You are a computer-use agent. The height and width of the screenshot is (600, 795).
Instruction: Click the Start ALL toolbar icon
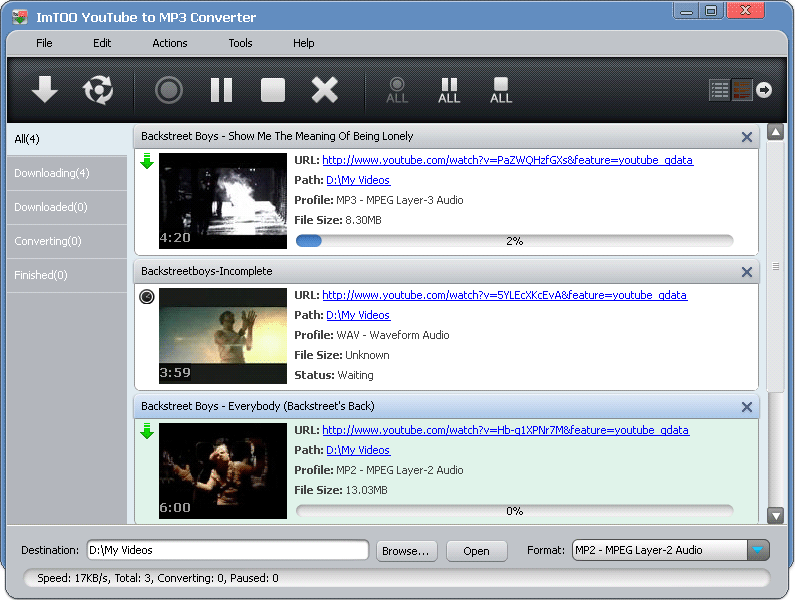pos(397,90)
